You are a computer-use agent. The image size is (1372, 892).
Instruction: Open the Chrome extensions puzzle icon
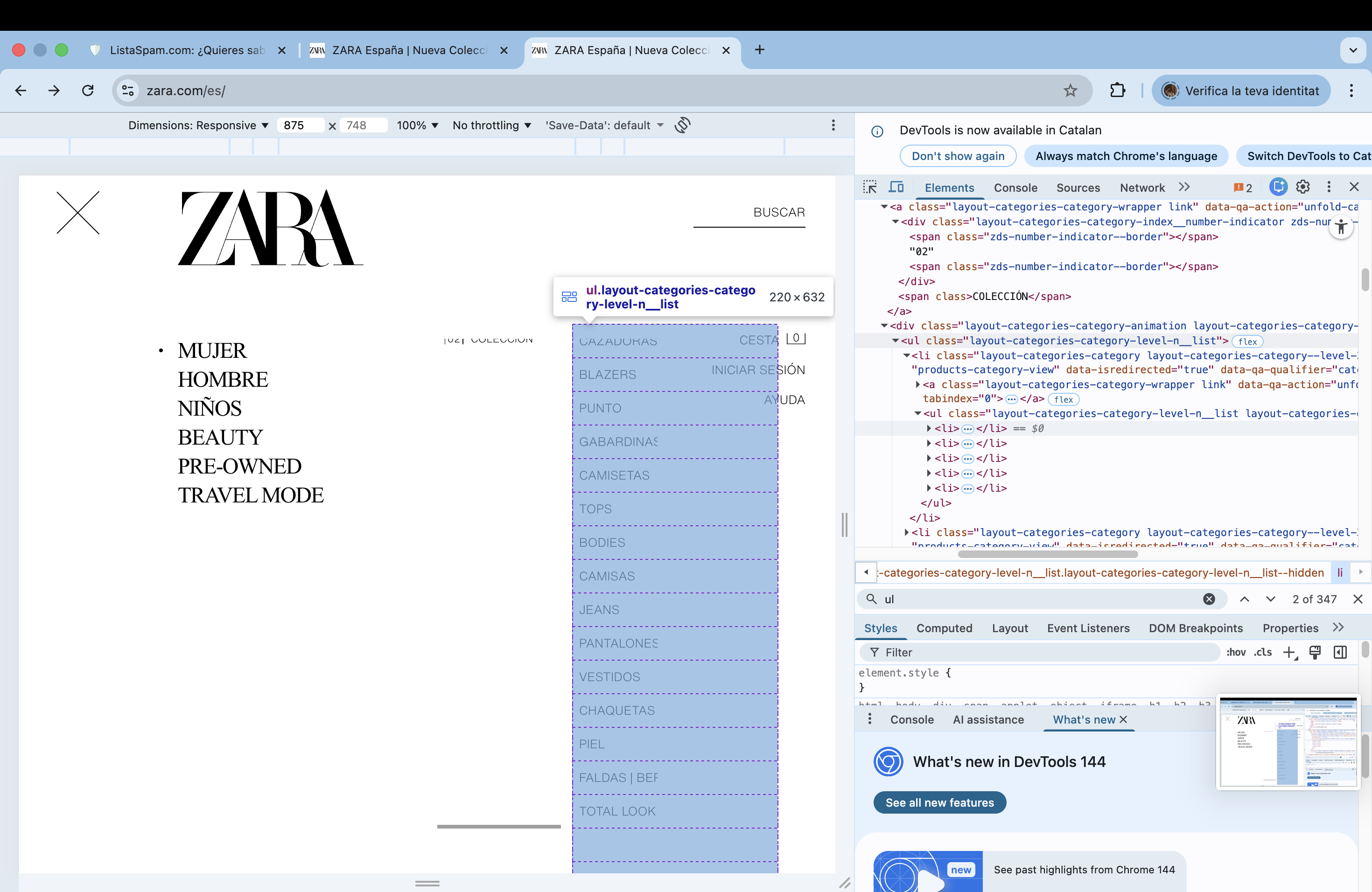pyautogui.click(x=1117, y=91)
